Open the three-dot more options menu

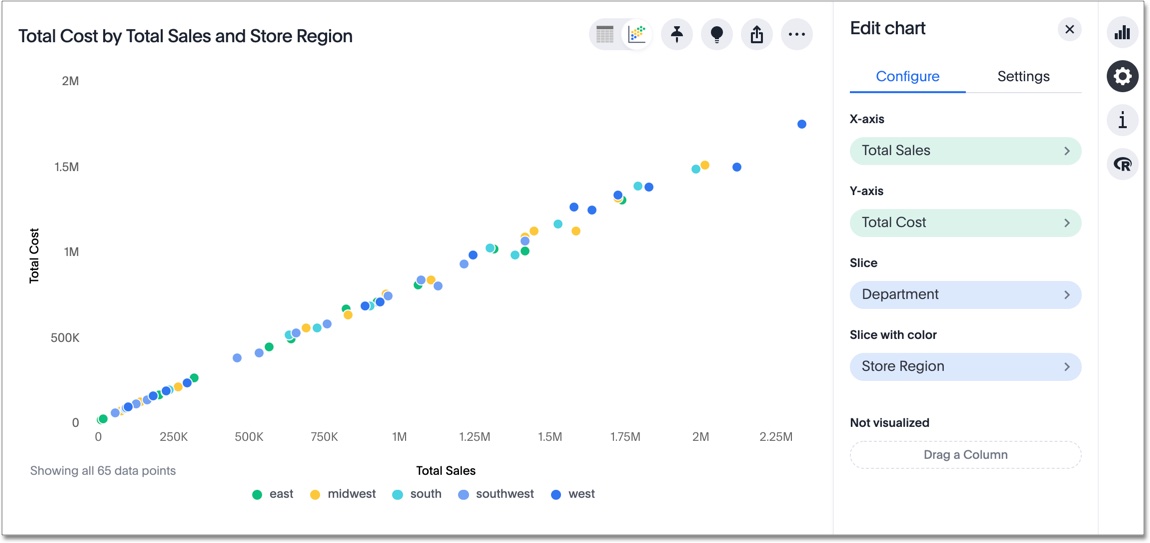[x=796, y=34]
